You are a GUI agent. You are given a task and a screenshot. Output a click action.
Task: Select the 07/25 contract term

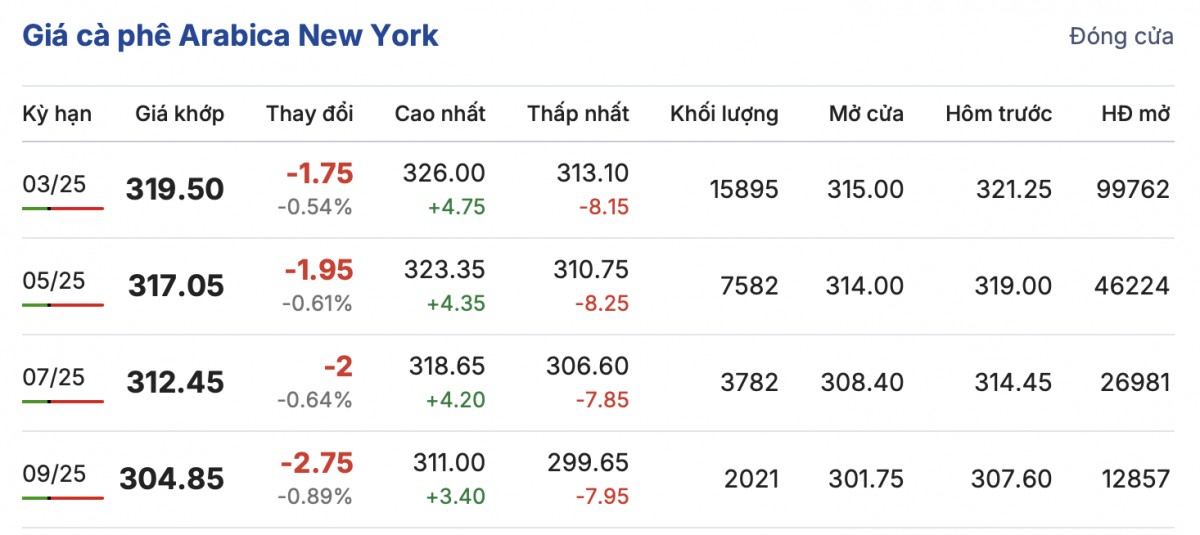[x=55, y=377]
